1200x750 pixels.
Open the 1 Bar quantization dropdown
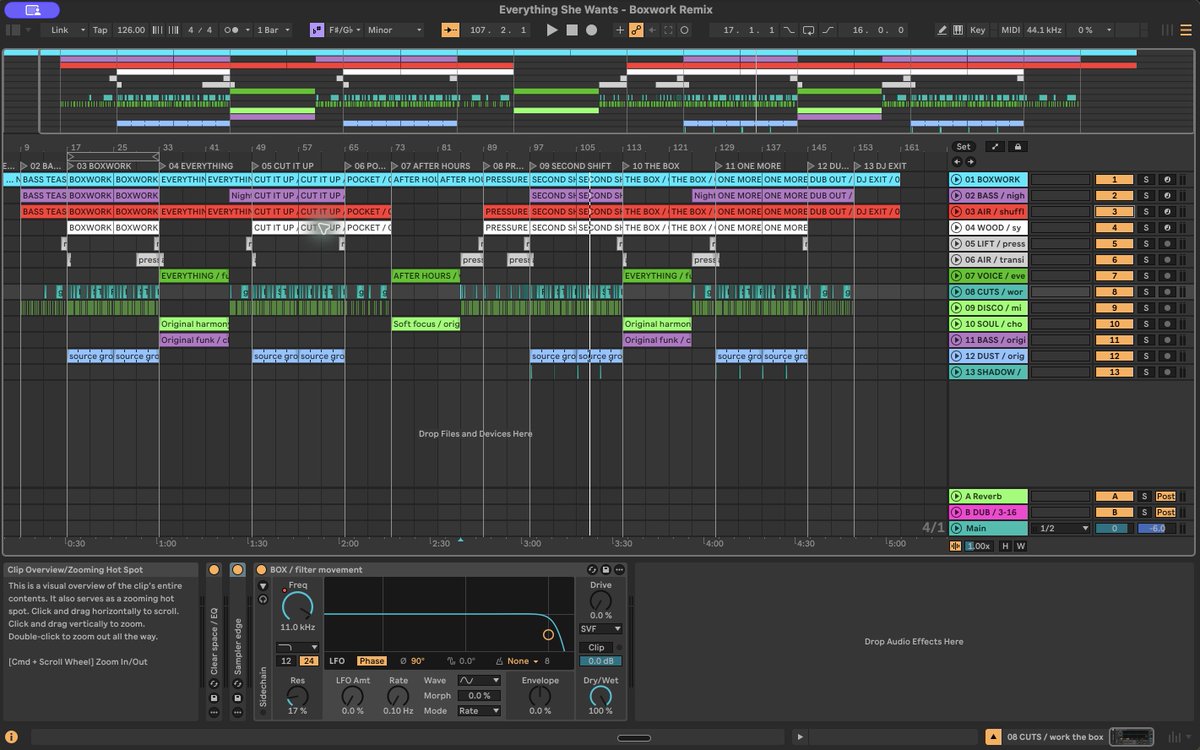point(273,30)
